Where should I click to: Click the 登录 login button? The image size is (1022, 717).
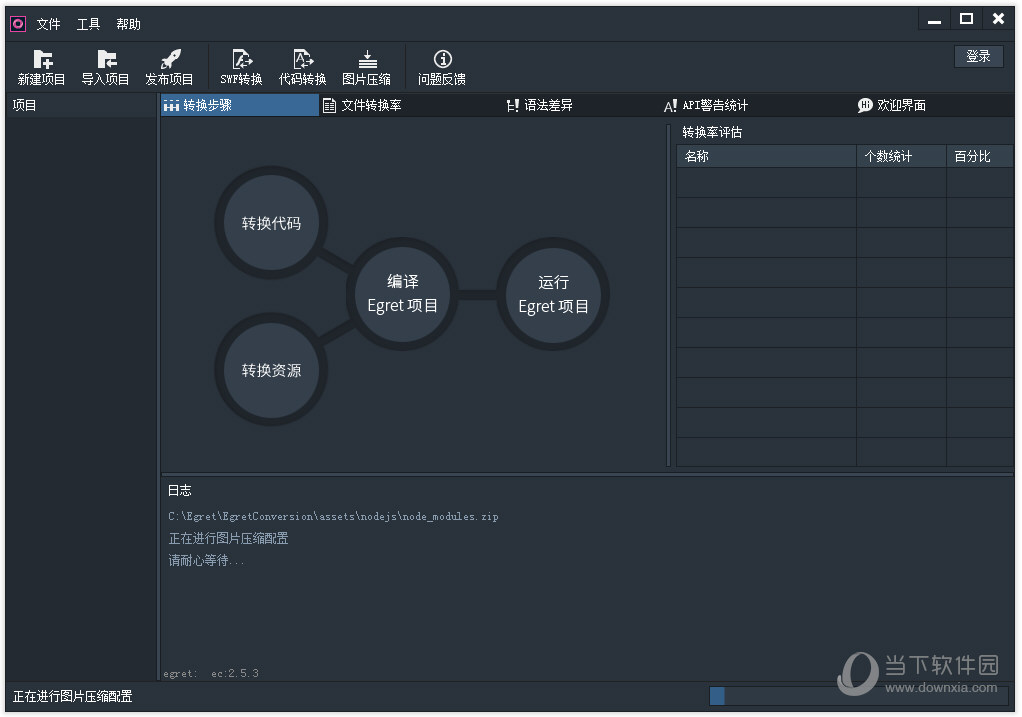click(x=978, y=57)
